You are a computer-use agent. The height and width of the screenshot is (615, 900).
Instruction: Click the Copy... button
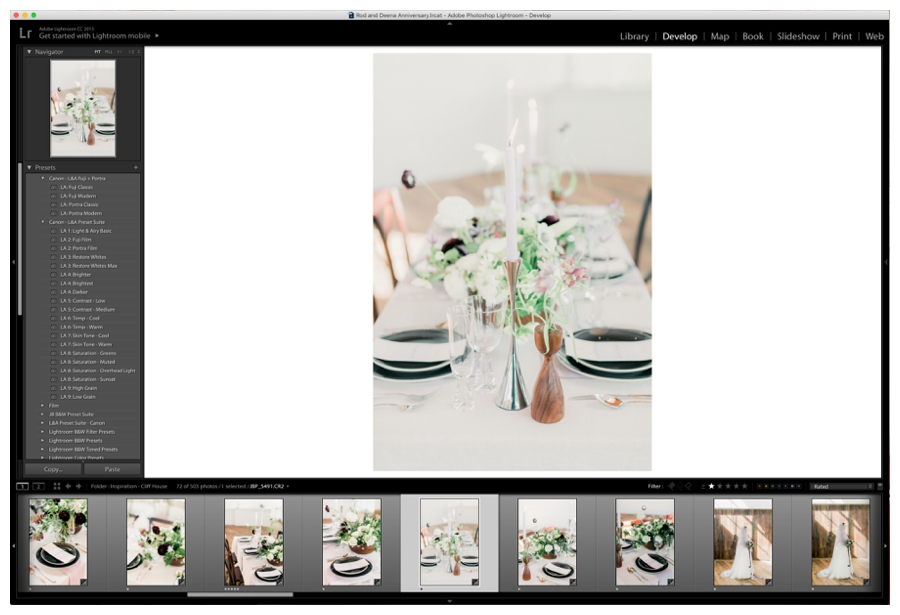click(53, 469)
